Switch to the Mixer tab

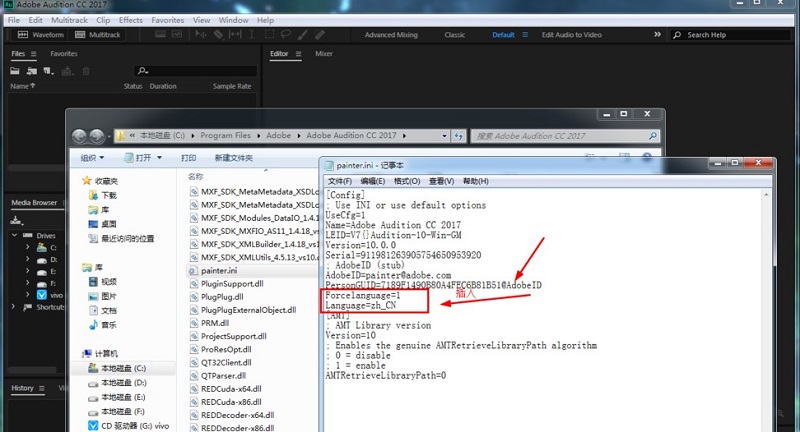coord(324,54)
